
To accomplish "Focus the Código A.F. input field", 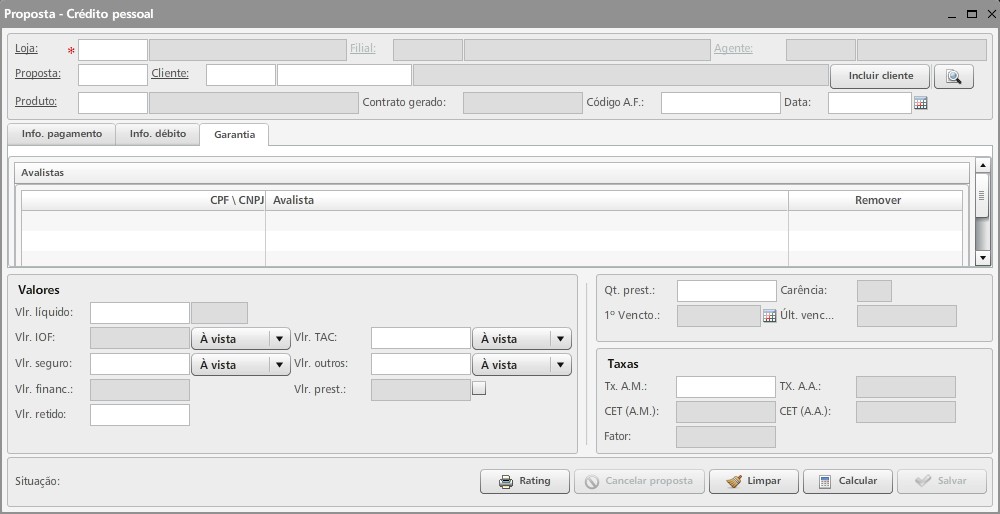I will 721,103.
